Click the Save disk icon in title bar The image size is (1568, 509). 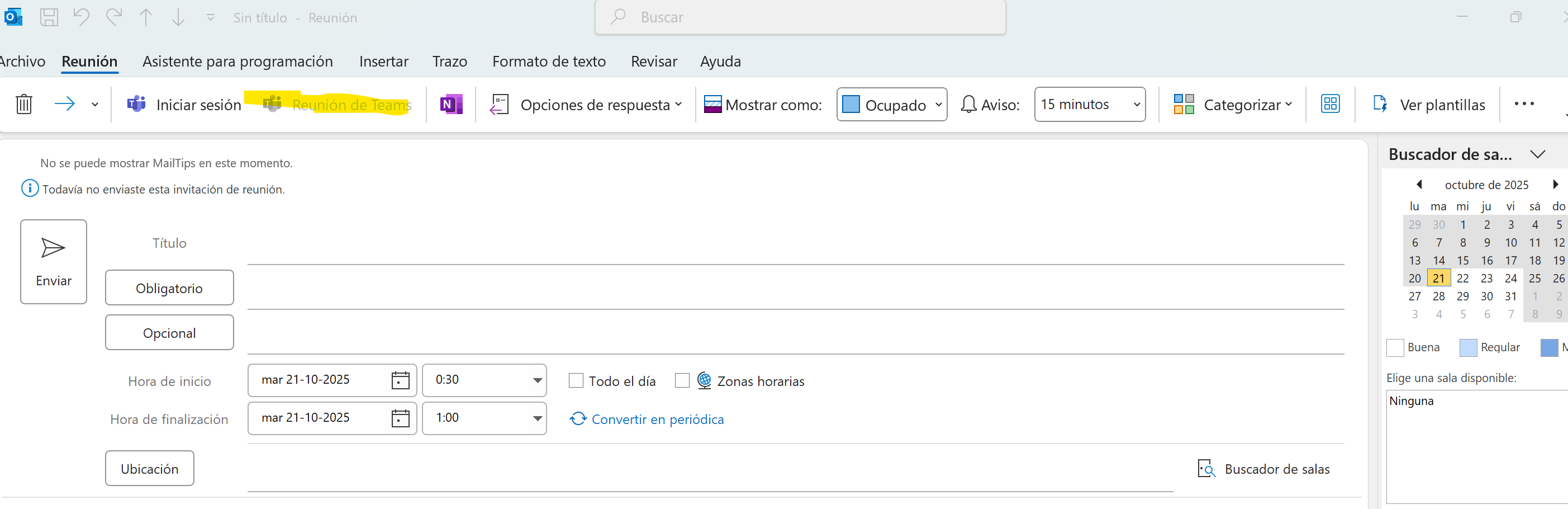click(x=49, y=17)
